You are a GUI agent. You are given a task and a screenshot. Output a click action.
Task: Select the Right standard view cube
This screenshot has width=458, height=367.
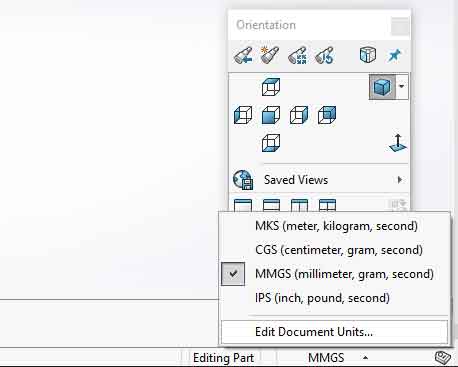click(299, 115)
